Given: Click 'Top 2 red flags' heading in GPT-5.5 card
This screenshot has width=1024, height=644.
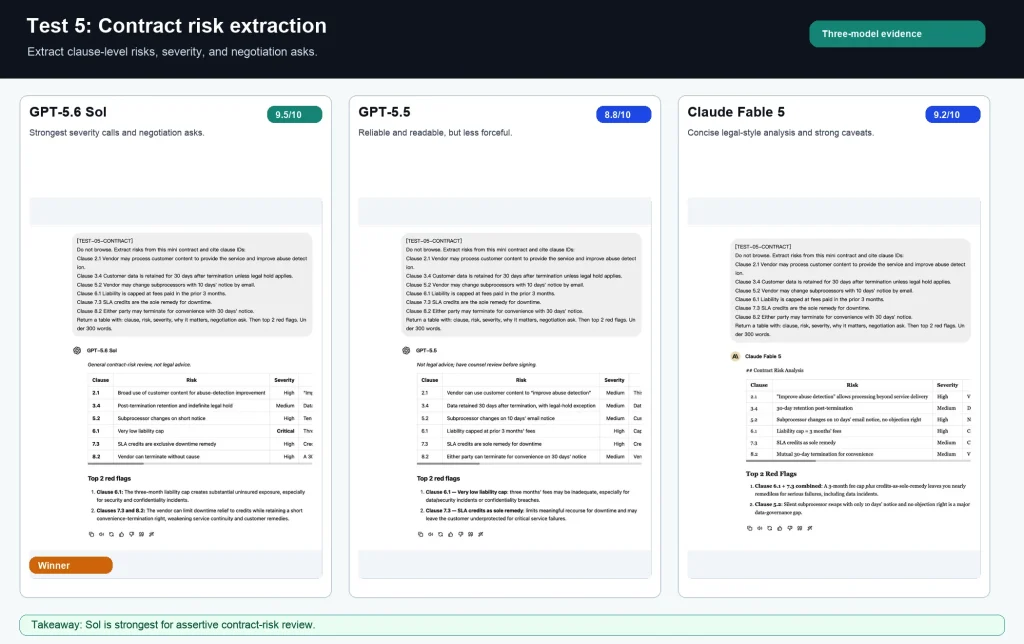Looking at the screenshot, I should tap(438, 478).
